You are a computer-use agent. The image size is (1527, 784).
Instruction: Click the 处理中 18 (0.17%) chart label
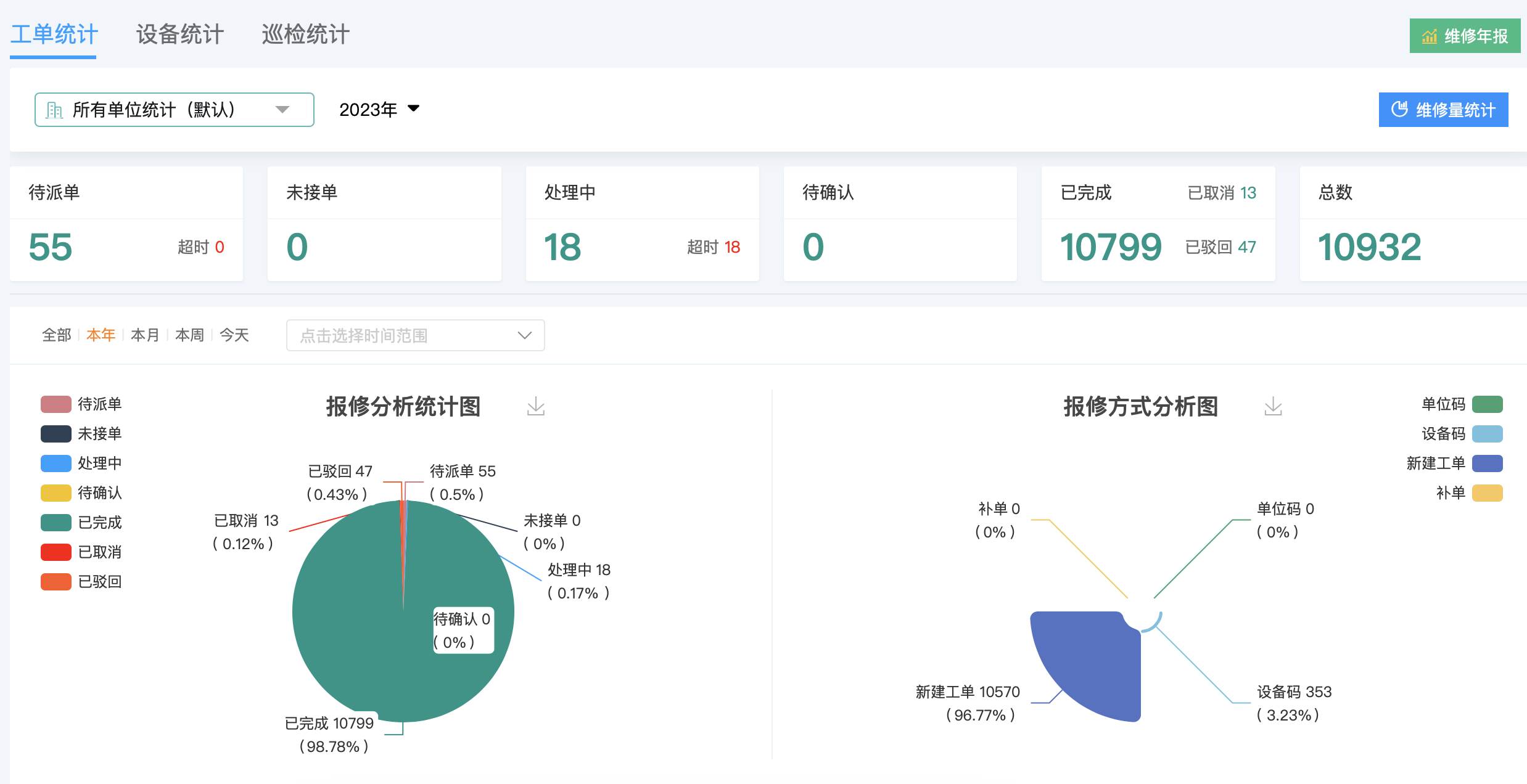click(x=578, y=581)
